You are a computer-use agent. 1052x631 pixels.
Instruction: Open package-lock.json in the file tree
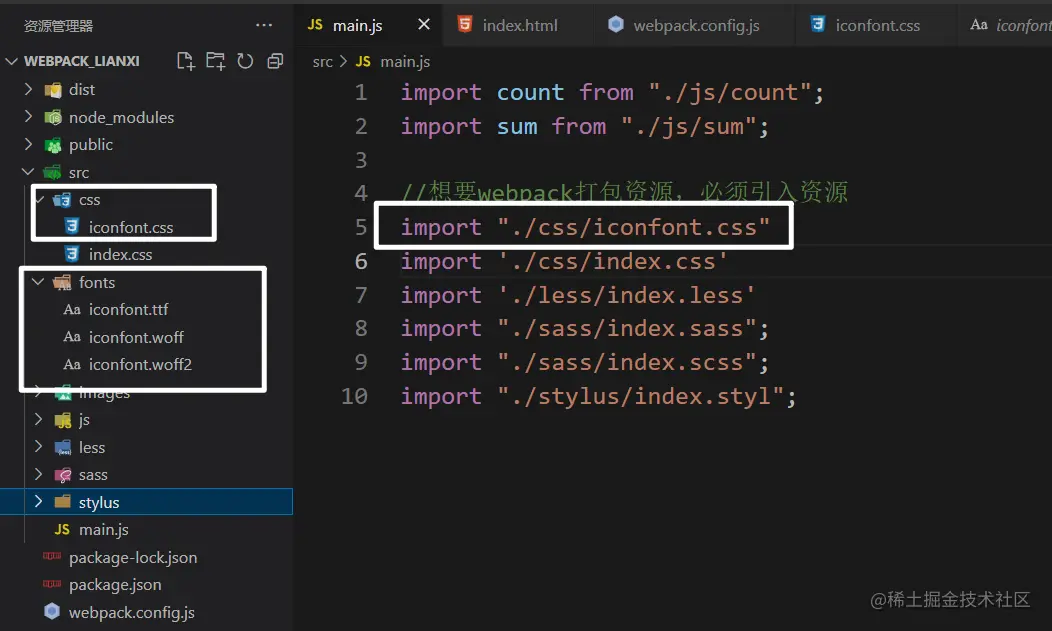coord(133,558)
